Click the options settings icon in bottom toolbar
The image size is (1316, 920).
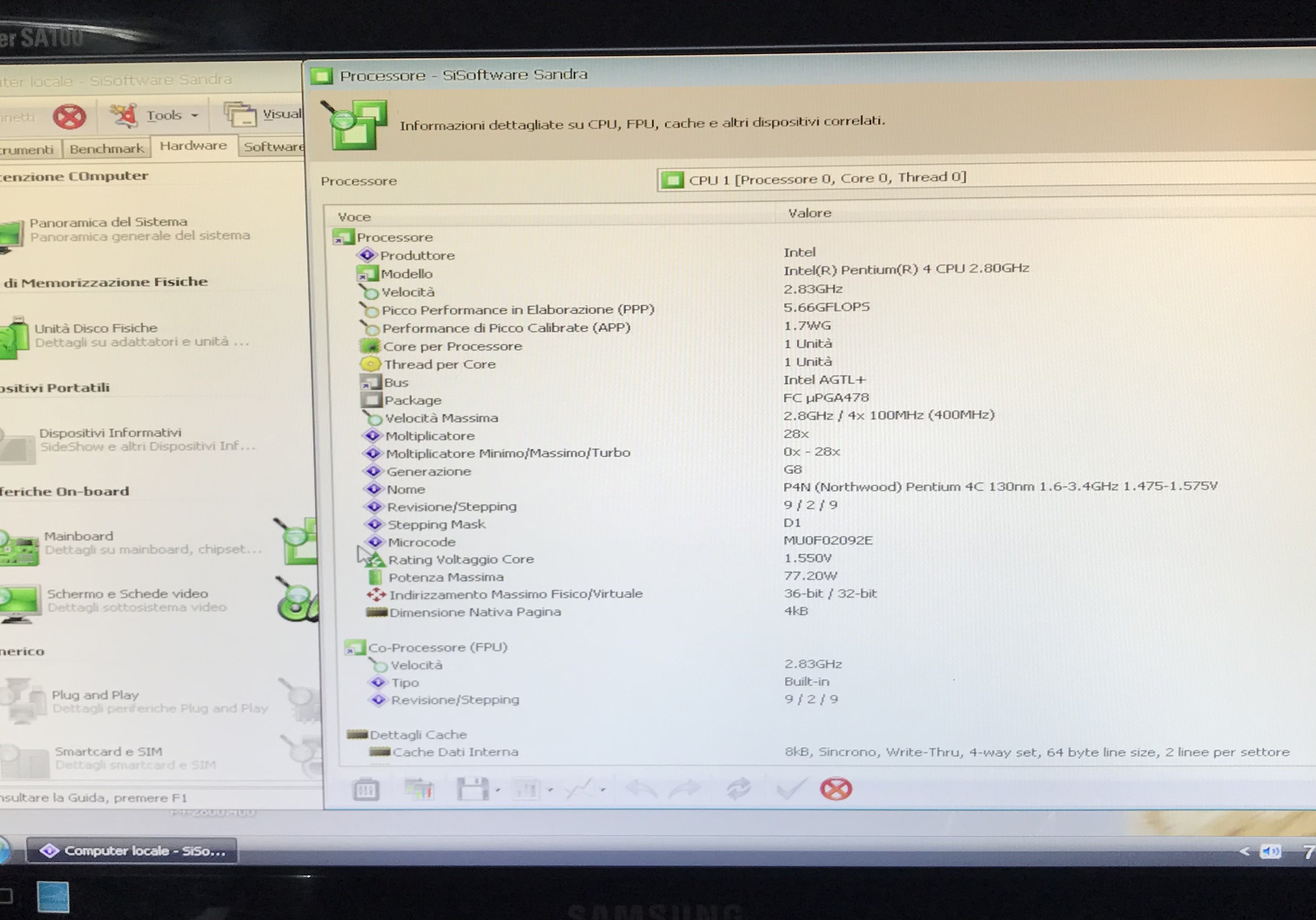366,790
